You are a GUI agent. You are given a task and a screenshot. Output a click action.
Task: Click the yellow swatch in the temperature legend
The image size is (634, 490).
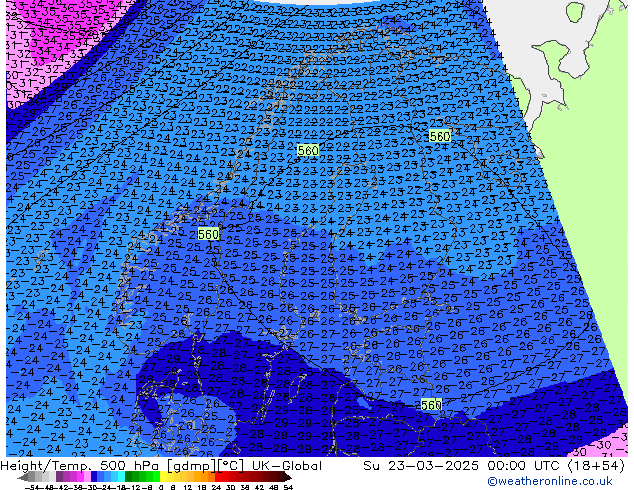pos(163,477)
